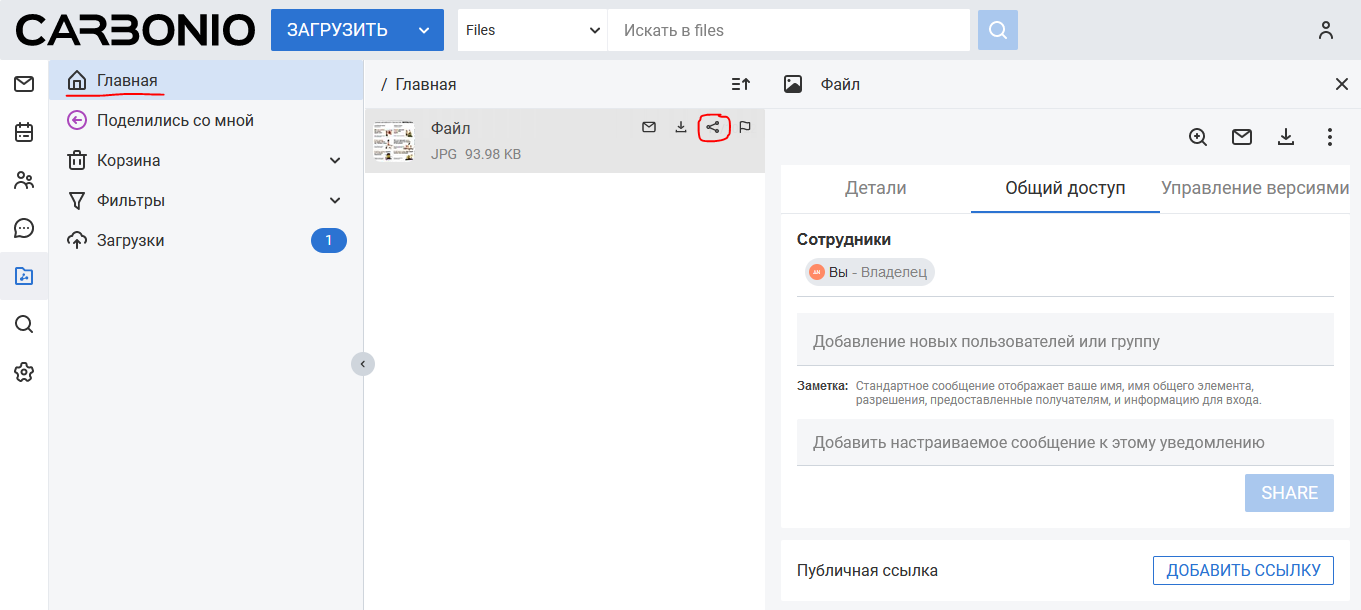Open the Calendar module icon

tap(24, 132)
